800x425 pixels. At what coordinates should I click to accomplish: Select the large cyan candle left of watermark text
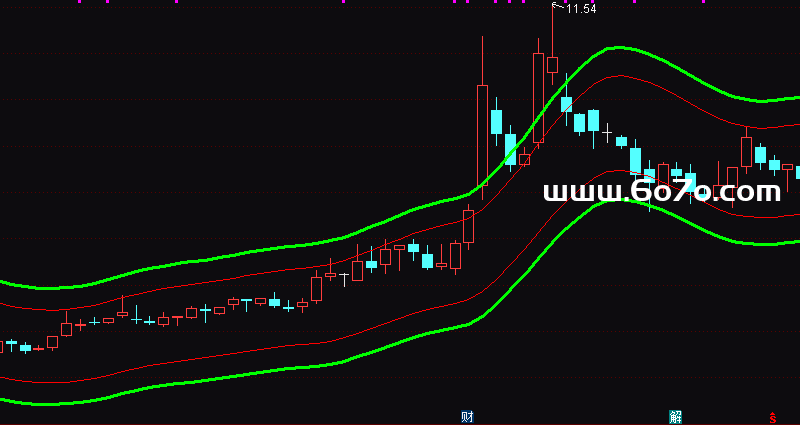coord(635,162)
